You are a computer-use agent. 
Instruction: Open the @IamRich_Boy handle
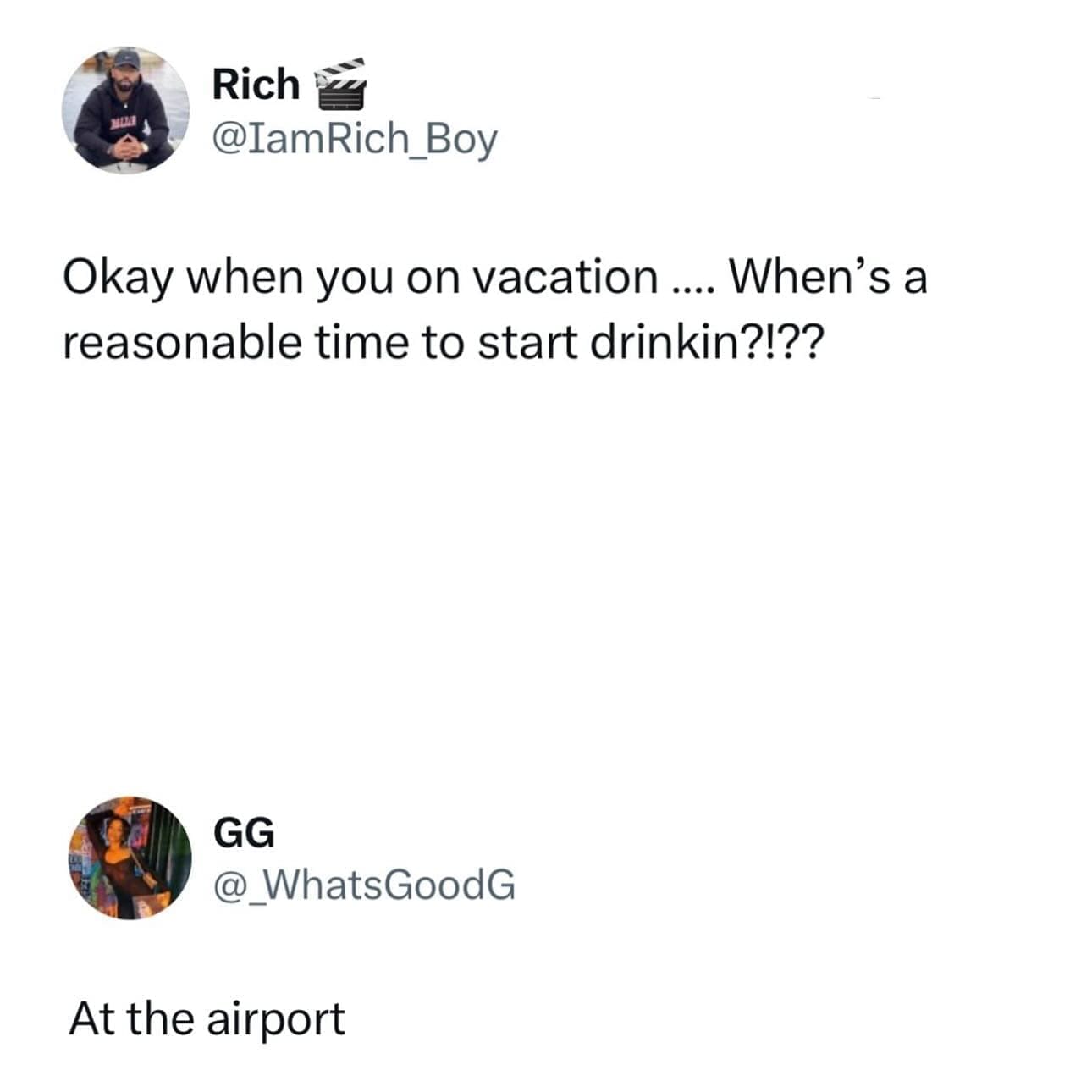coord(355,141)
